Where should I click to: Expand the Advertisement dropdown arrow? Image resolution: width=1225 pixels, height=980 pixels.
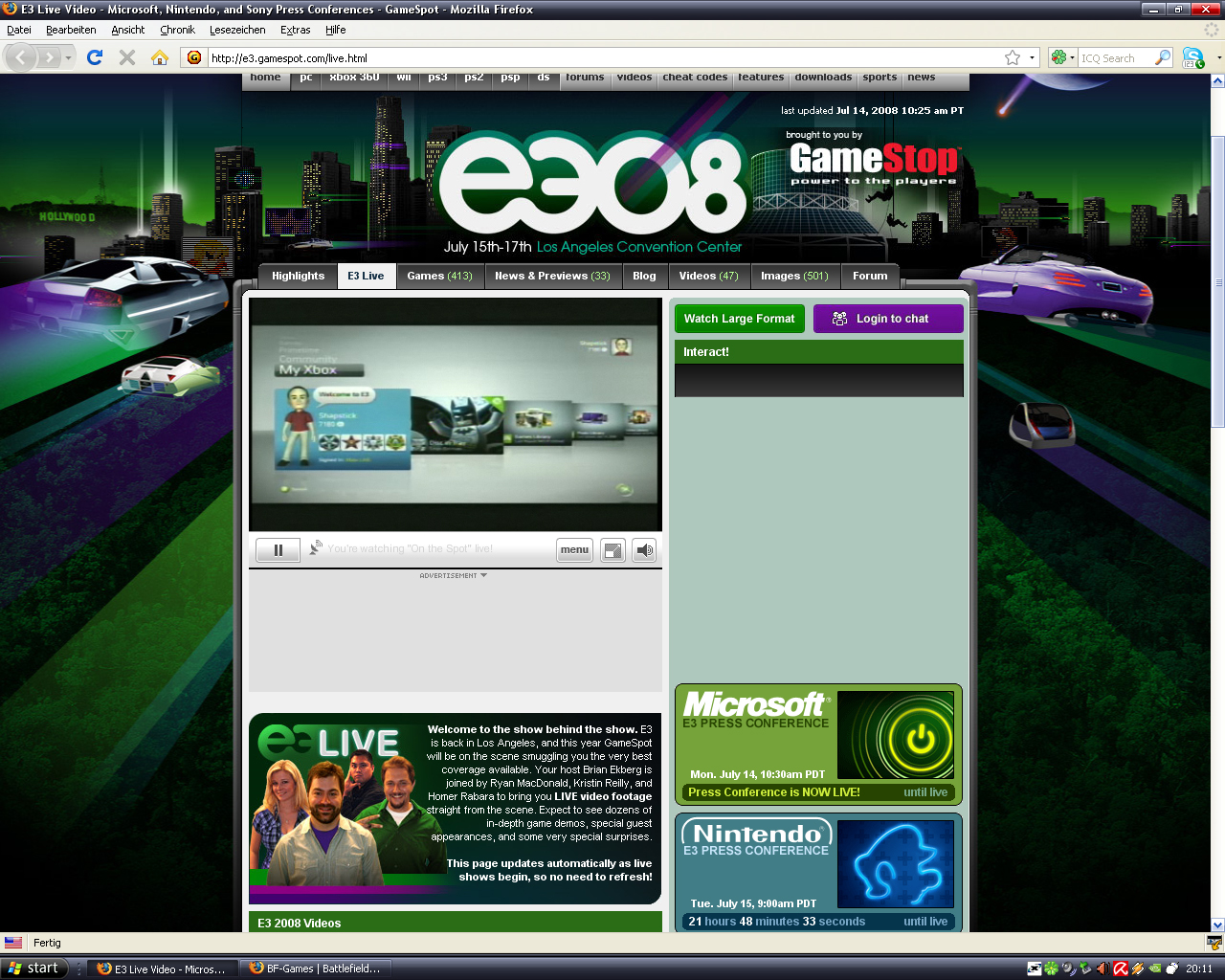[483, 575]
